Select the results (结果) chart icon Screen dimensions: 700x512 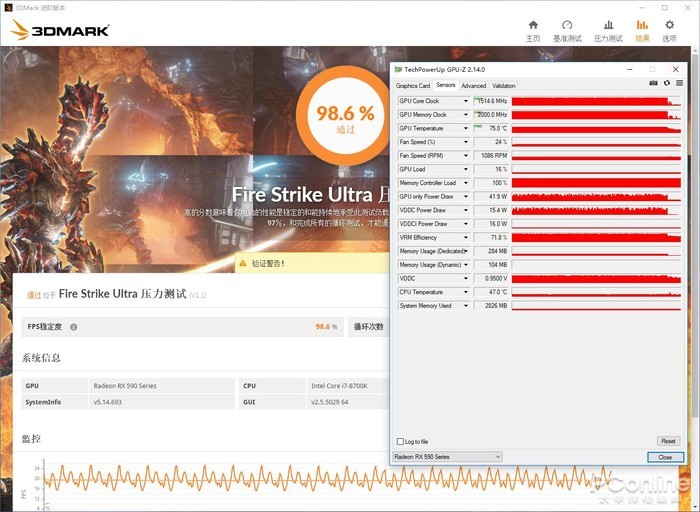coord(642,29)
